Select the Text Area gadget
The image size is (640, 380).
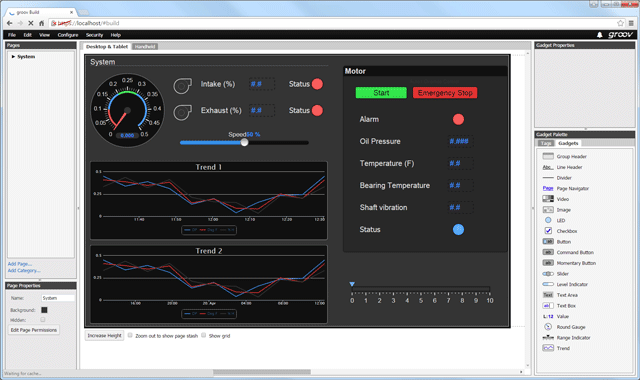coord(560,295)
